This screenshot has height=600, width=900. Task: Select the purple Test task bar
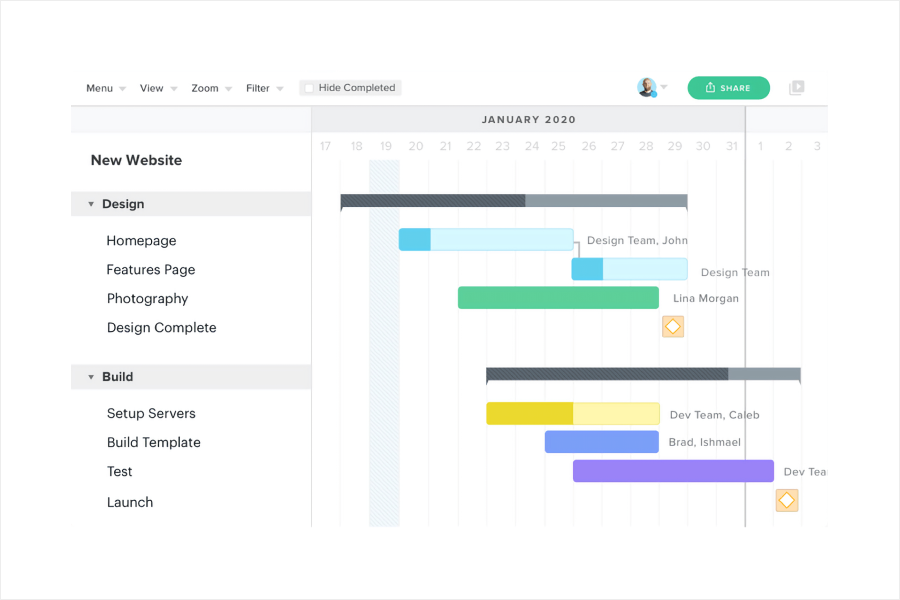[673, 471]
